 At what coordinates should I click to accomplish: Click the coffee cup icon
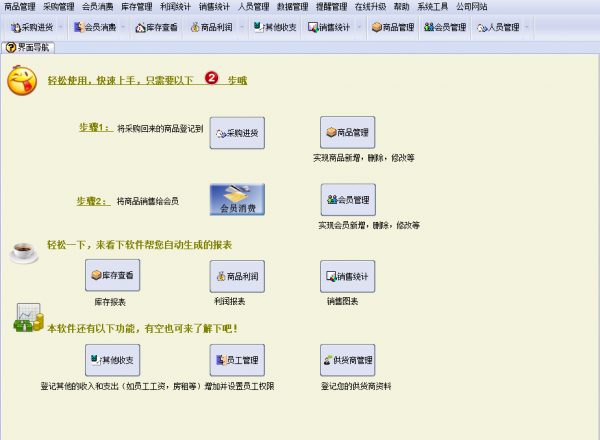[24, 253]
